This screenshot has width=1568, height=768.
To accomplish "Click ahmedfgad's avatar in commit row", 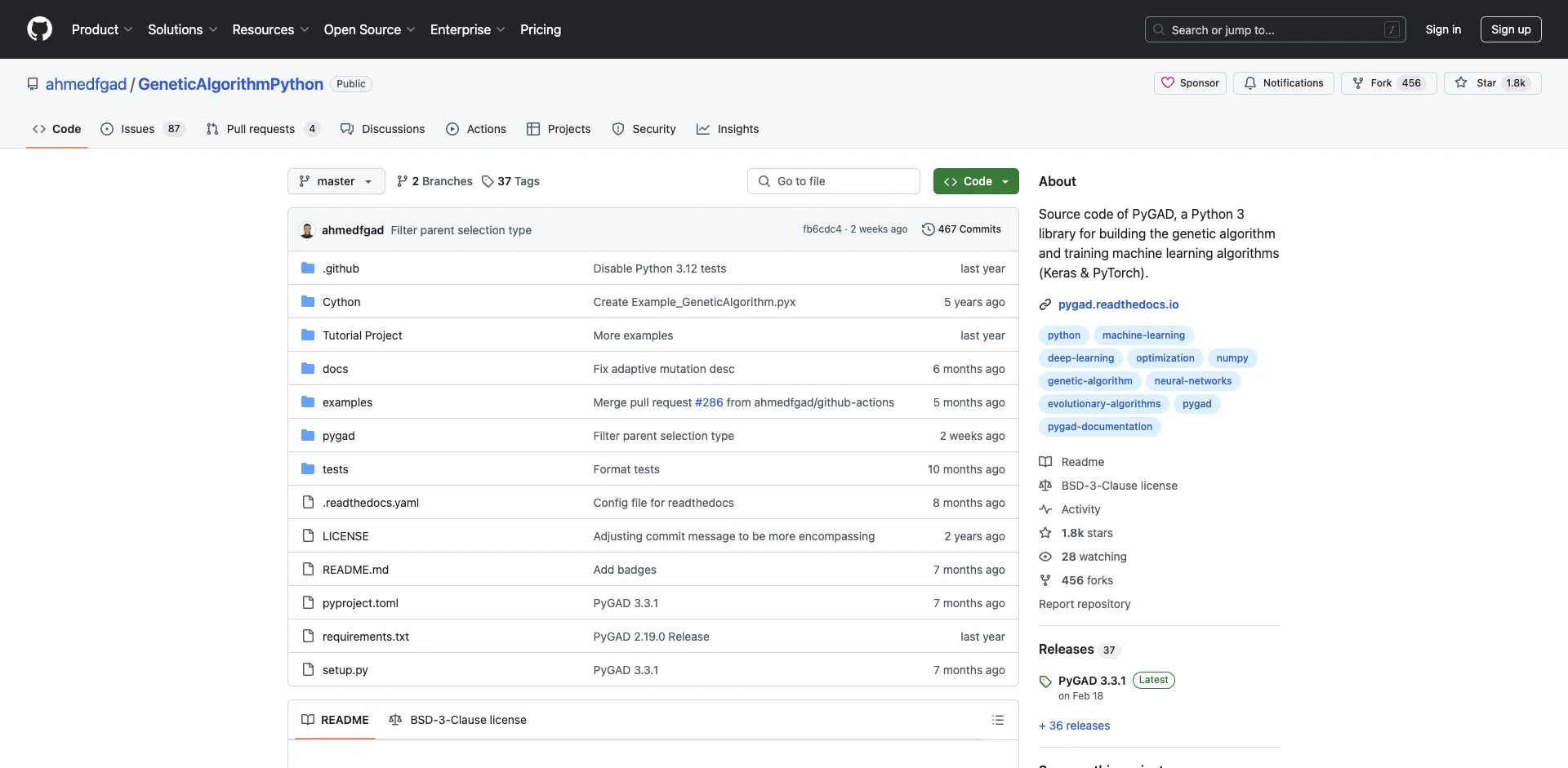I will pos(307,230).
